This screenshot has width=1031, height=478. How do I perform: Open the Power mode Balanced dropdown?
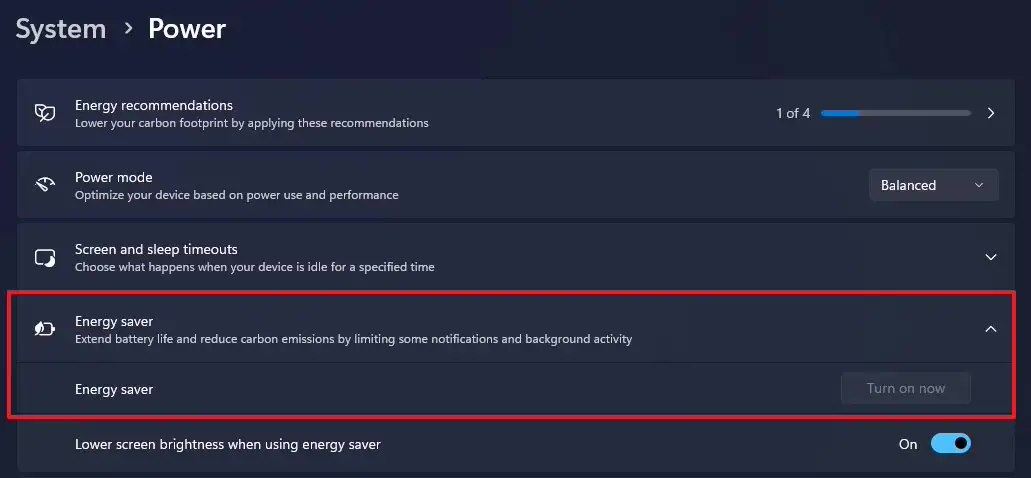coord(933,185)
